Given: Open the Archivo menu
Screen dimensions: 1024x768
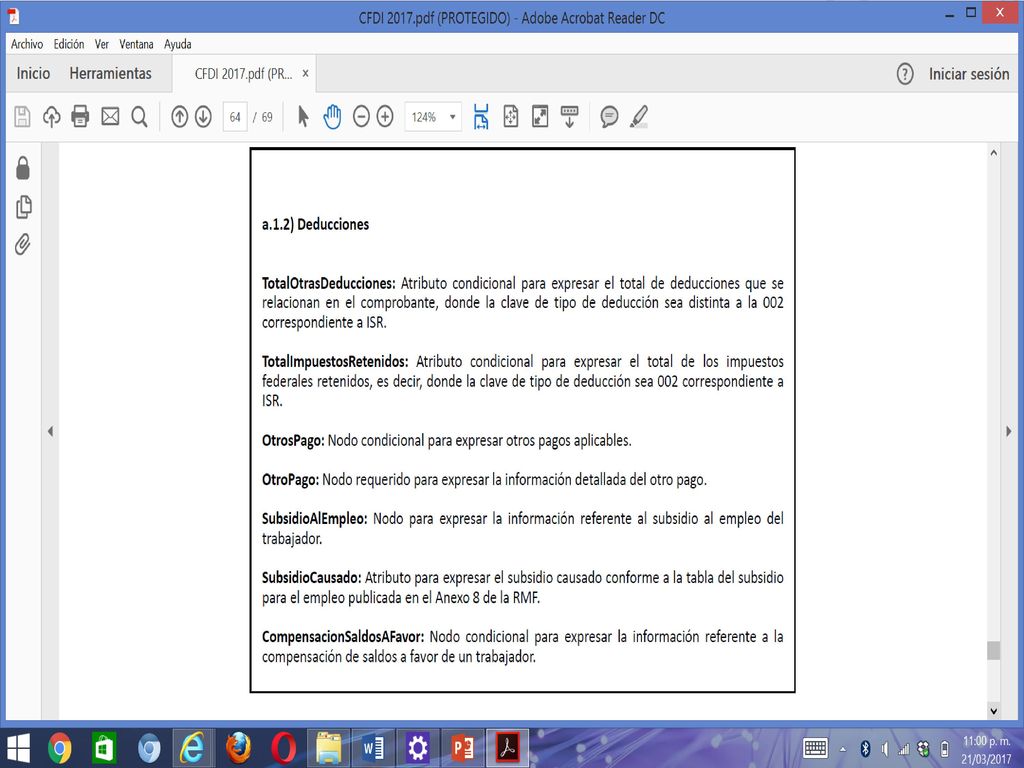Looking at the screenshot, I should pyautogui.click(x=27, y=44).
